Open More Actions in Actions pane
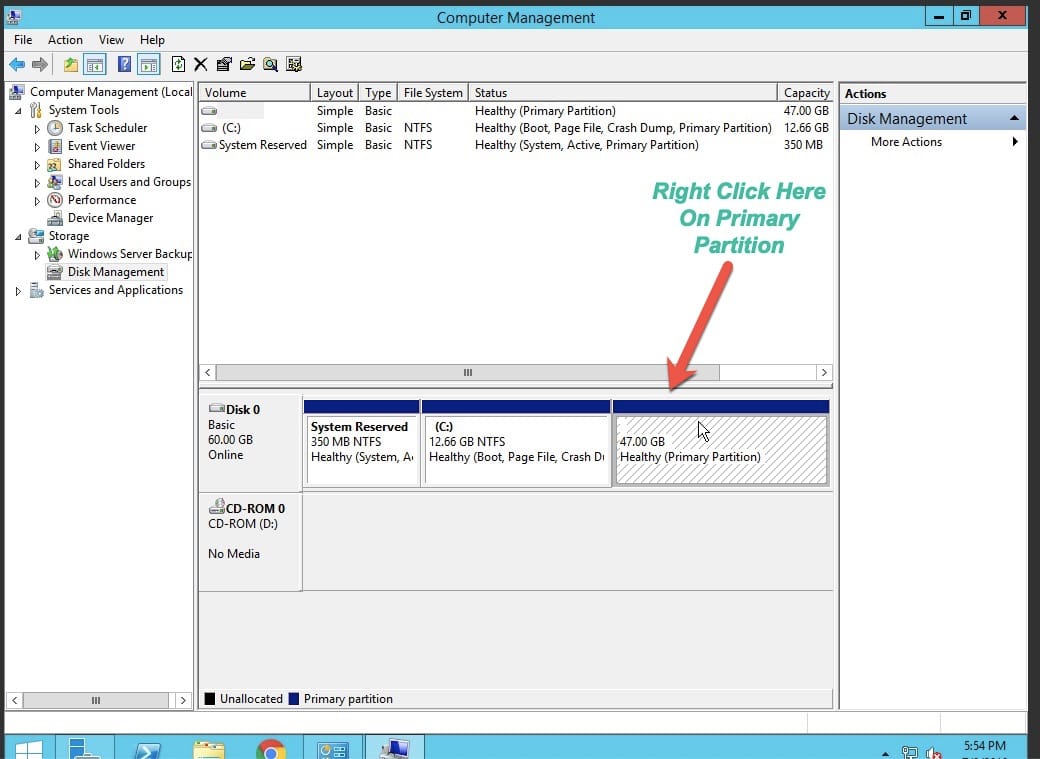 pos(906,142)
